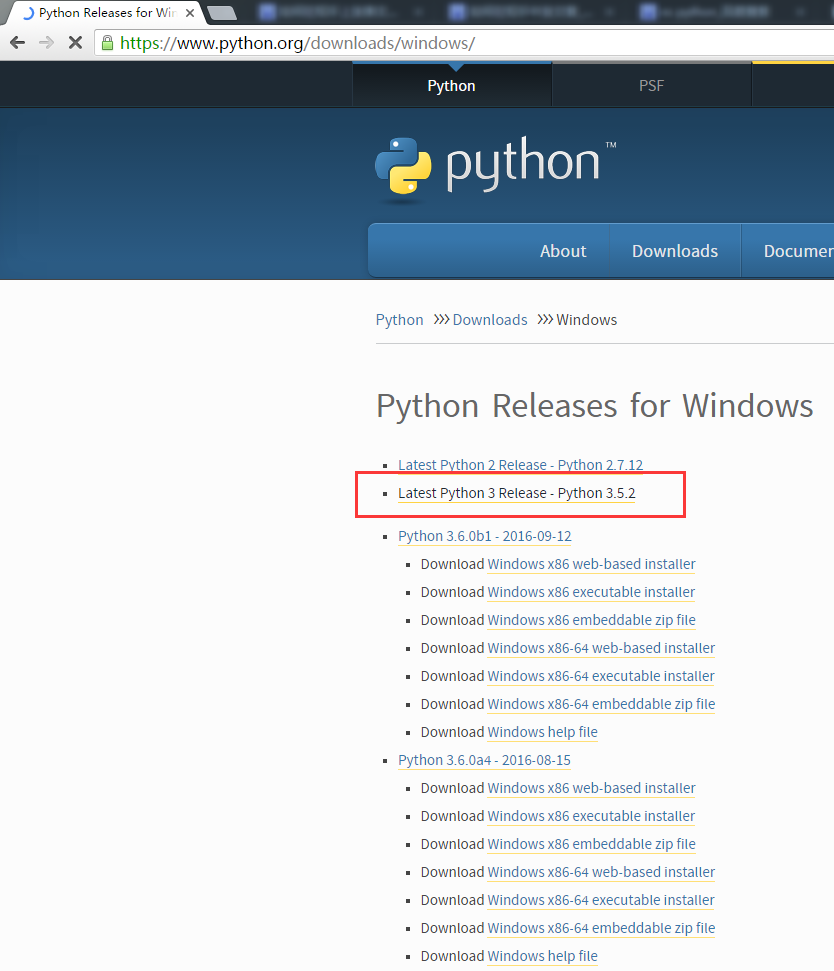
Task: Click the Python breadcrumb link
Action: pyautogui.click(x=399, y=320)
